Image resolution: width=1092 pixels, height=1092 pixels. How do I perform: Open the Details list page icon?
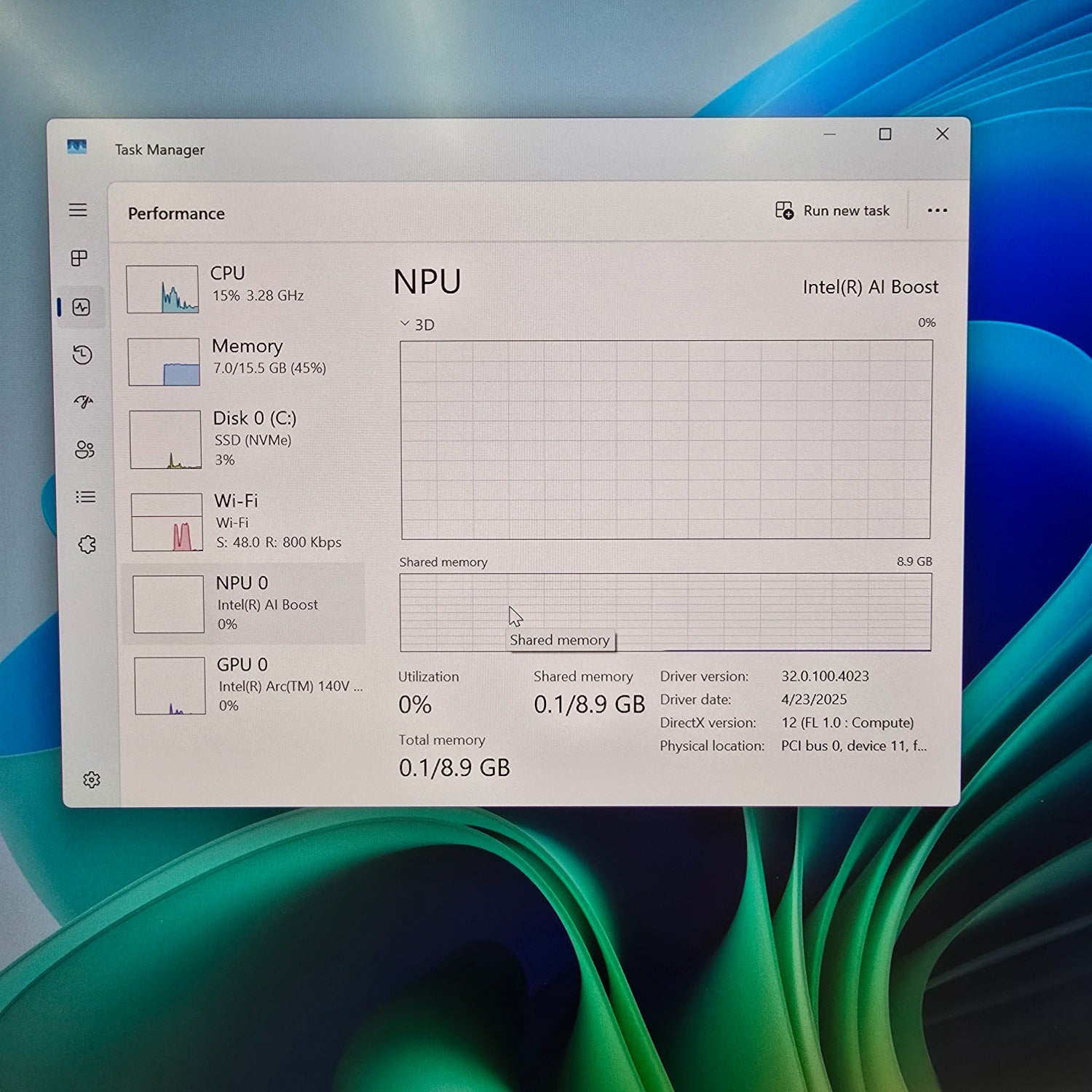pyautogui.click(x=85, y=496)
